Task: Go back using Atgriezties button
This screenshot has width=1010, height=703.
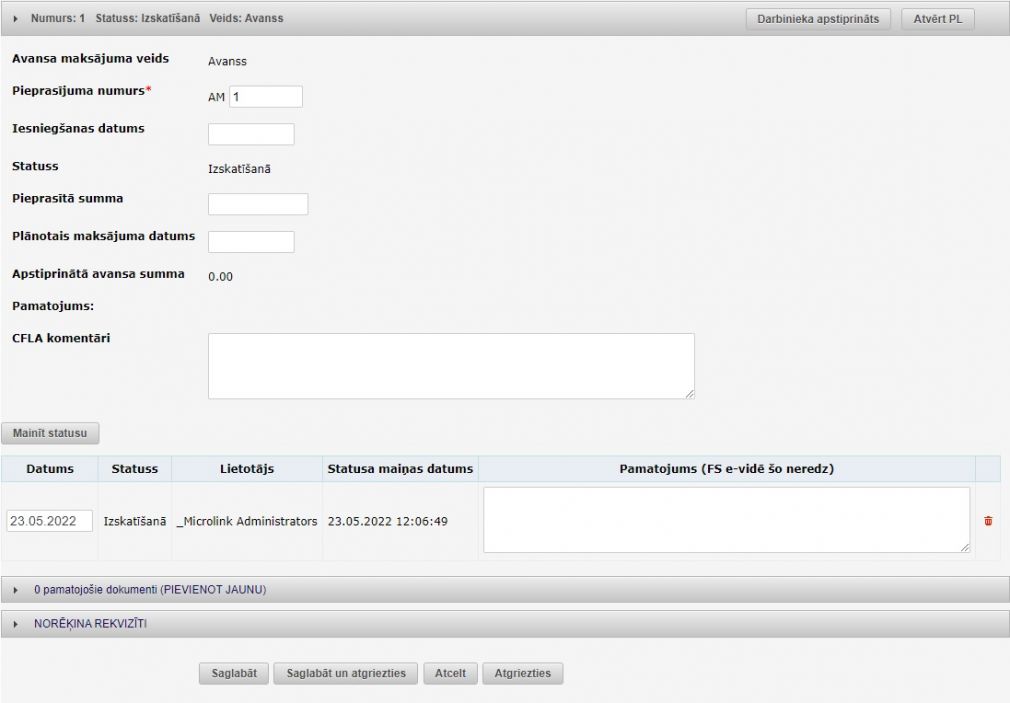Action: tap(523, 673)
